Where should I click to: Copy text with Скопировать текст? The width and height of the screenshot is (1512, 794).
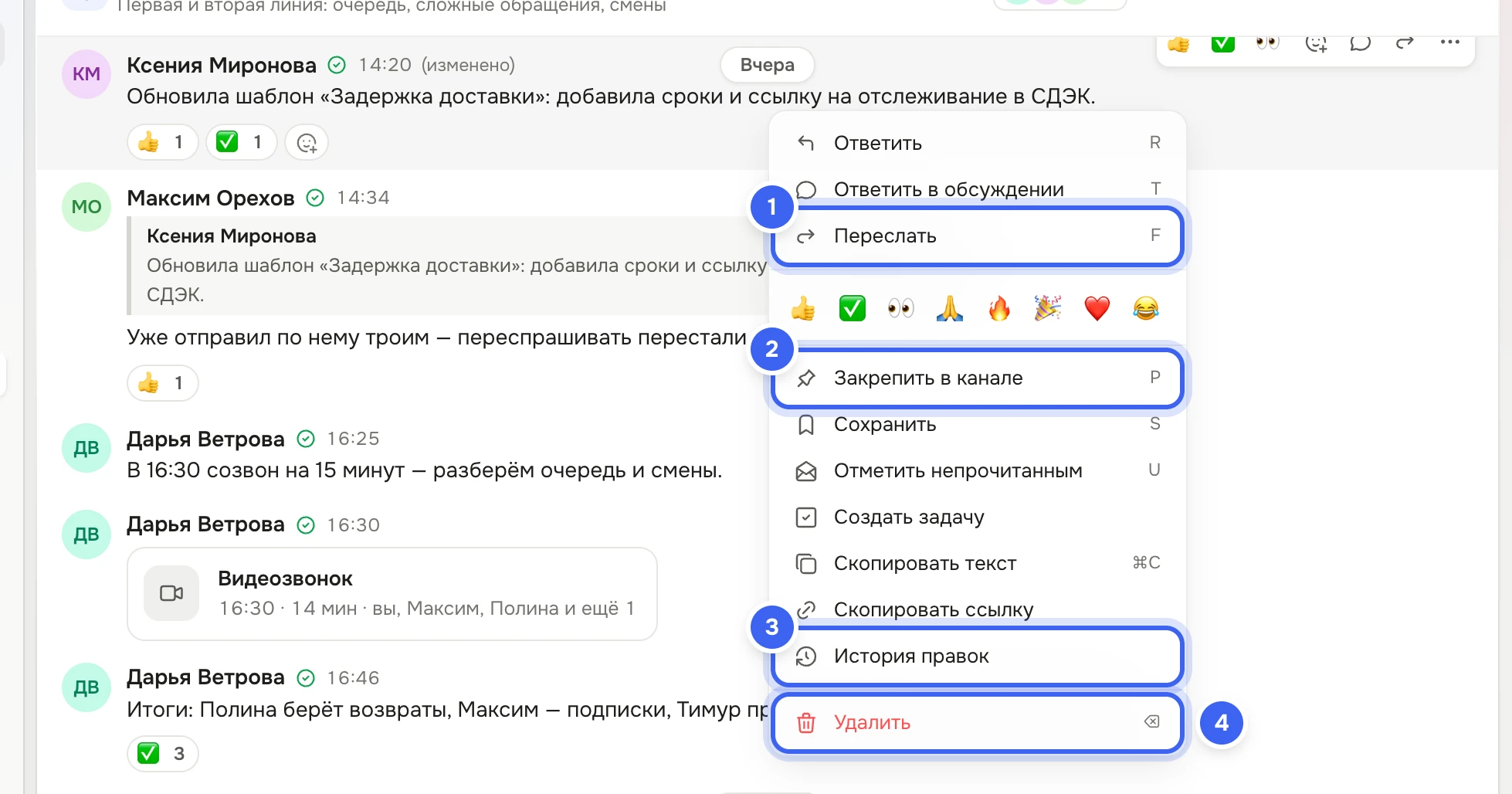point(977,563)
